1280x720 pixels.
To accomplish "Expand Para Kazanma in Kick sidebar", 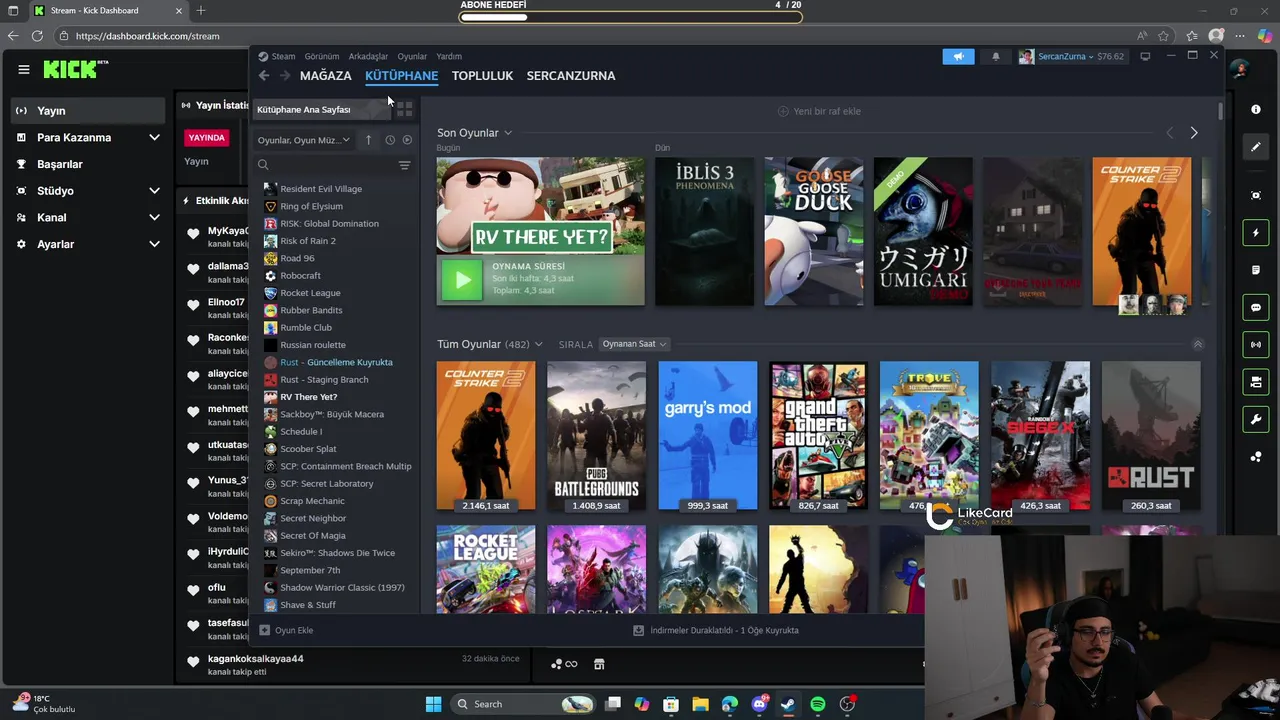I will tap(154, 137).
